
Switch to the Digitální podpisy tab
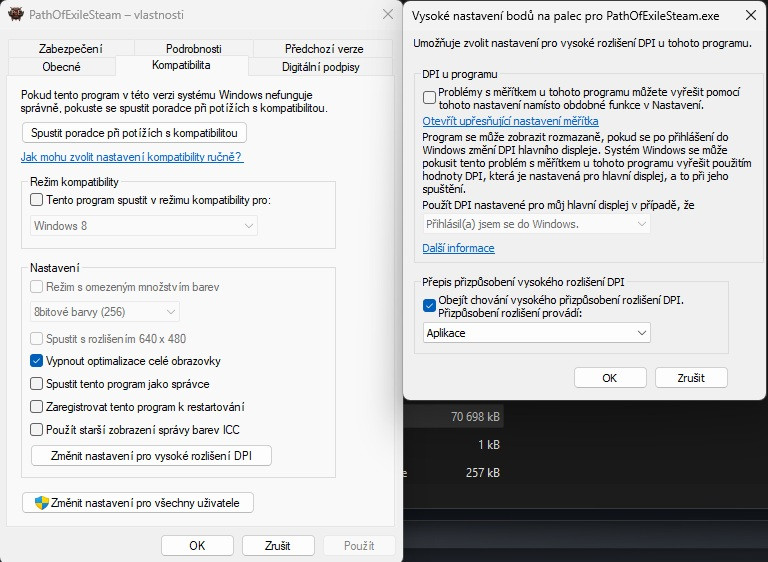pos(320,67)
